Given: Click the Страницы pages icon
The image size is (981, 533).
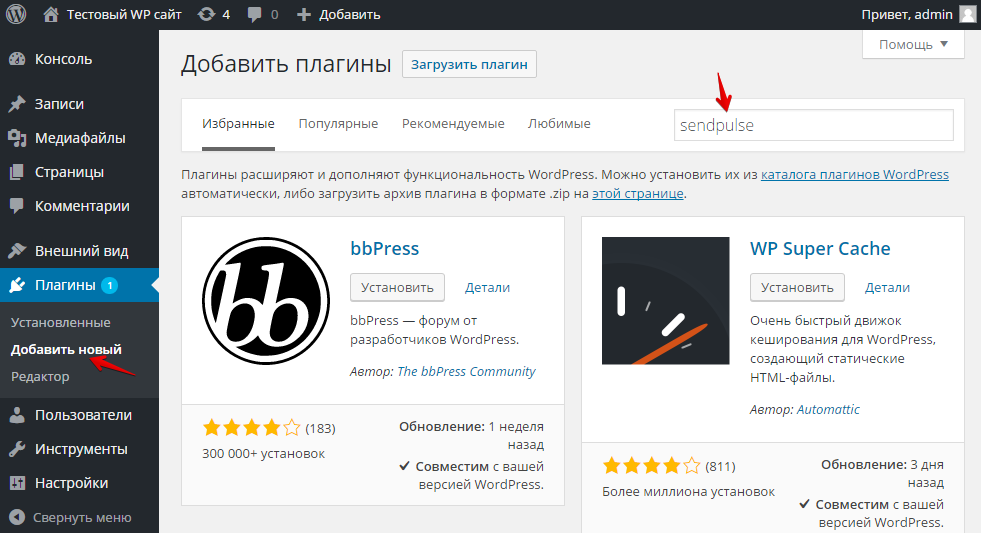Looking at the screenshot, I should coord(17,172).
